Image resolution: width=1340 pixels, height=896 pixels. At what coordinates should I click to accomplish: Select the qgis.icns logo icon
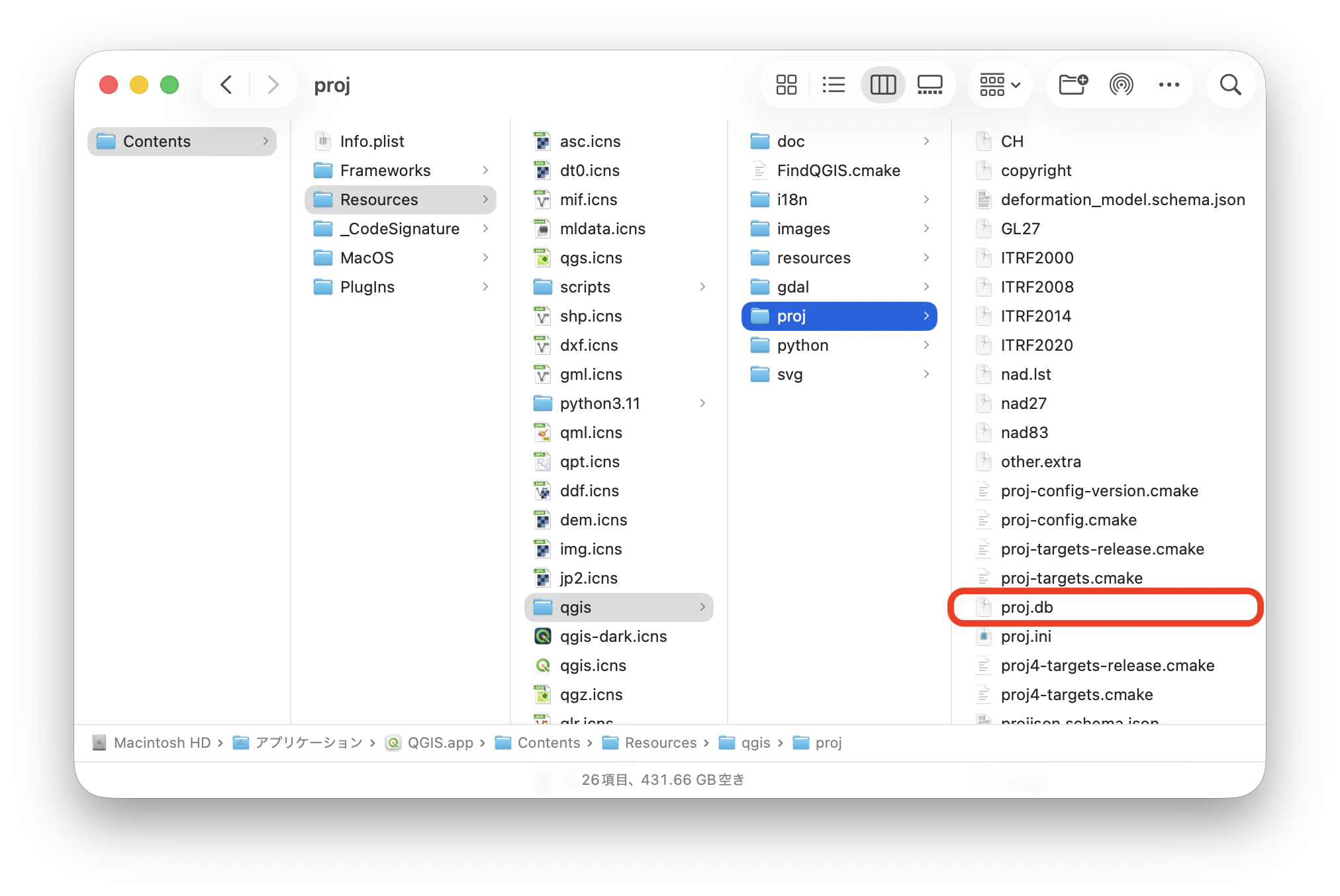(x=543, y=666)
